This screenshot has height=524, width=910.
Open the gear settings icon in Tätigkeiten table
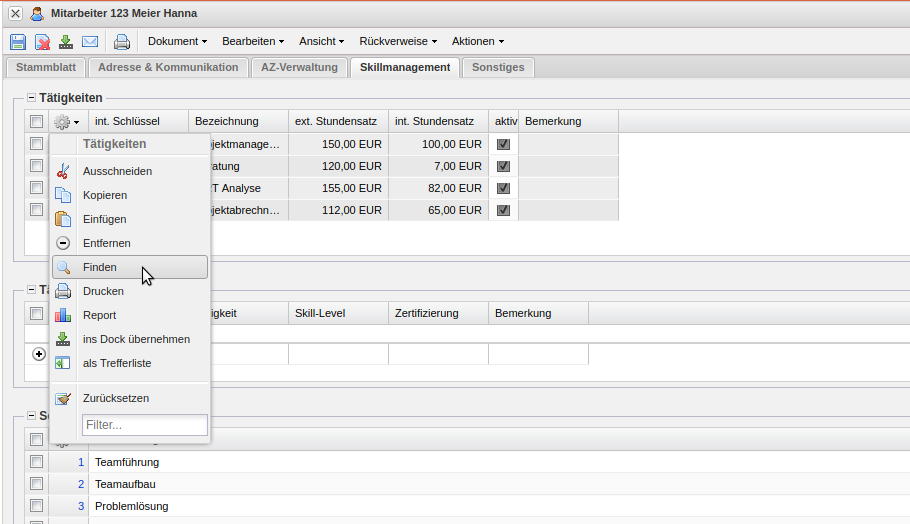tap(66, 121)
